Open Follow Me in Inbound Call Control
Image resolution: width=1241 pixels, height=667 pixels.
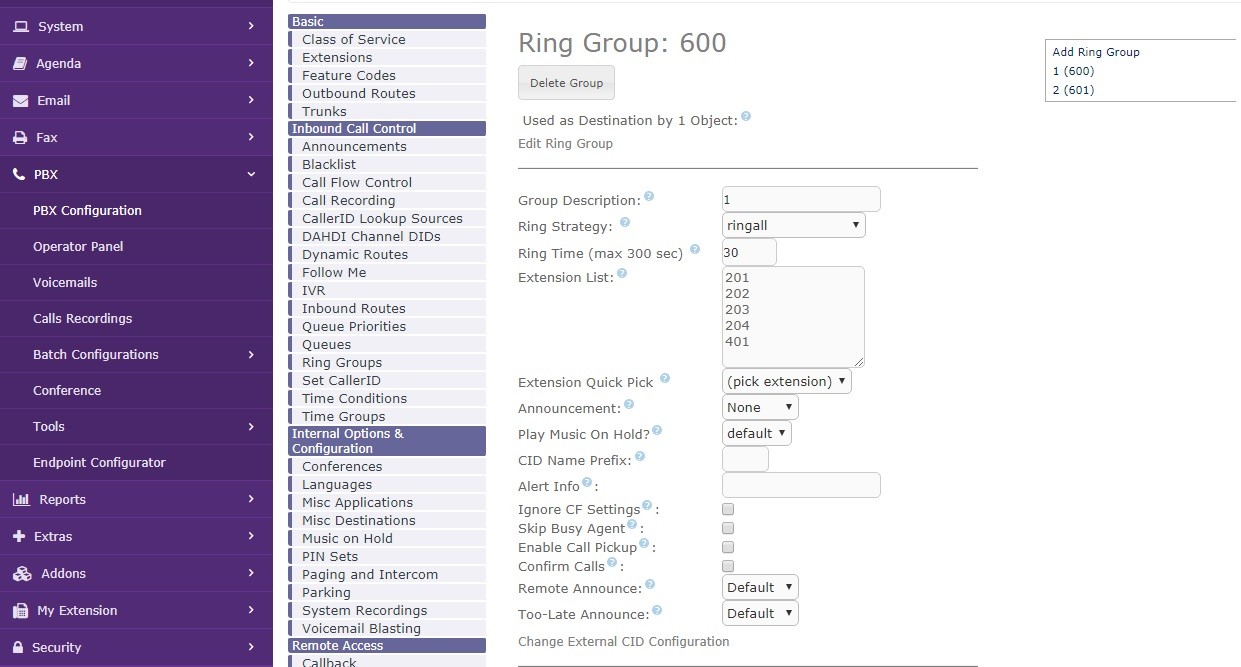point(334,272)
